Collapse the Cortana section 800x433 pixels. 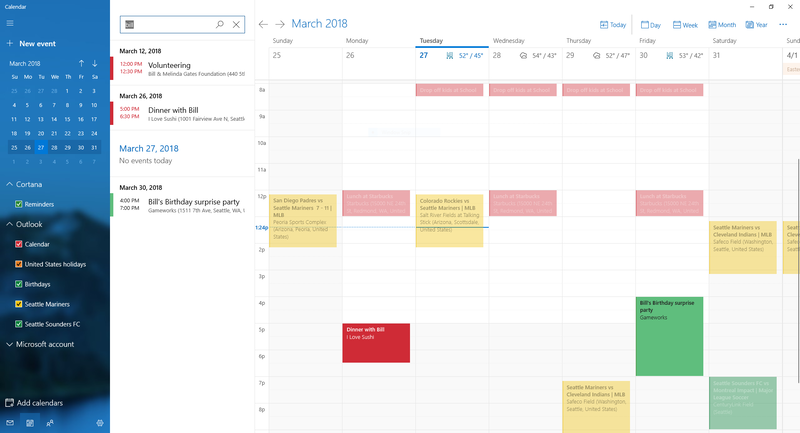click(10, 184)
